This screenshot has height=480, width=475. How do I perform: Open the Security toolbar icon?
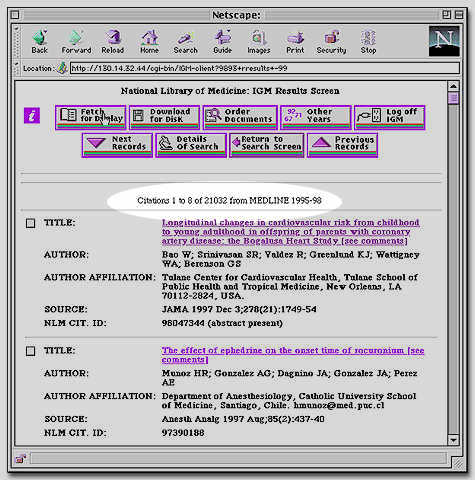(331, 41)
